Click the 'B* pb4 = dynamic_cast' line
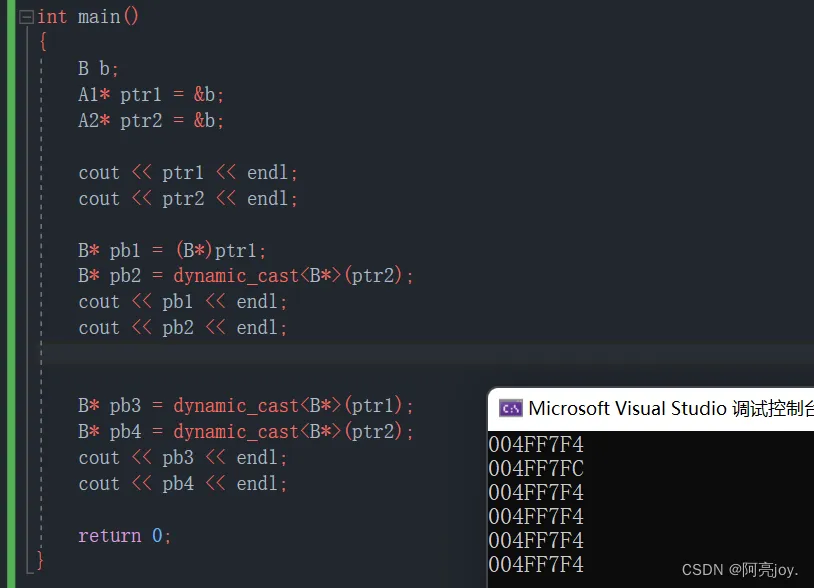 (x=245, y=432)
